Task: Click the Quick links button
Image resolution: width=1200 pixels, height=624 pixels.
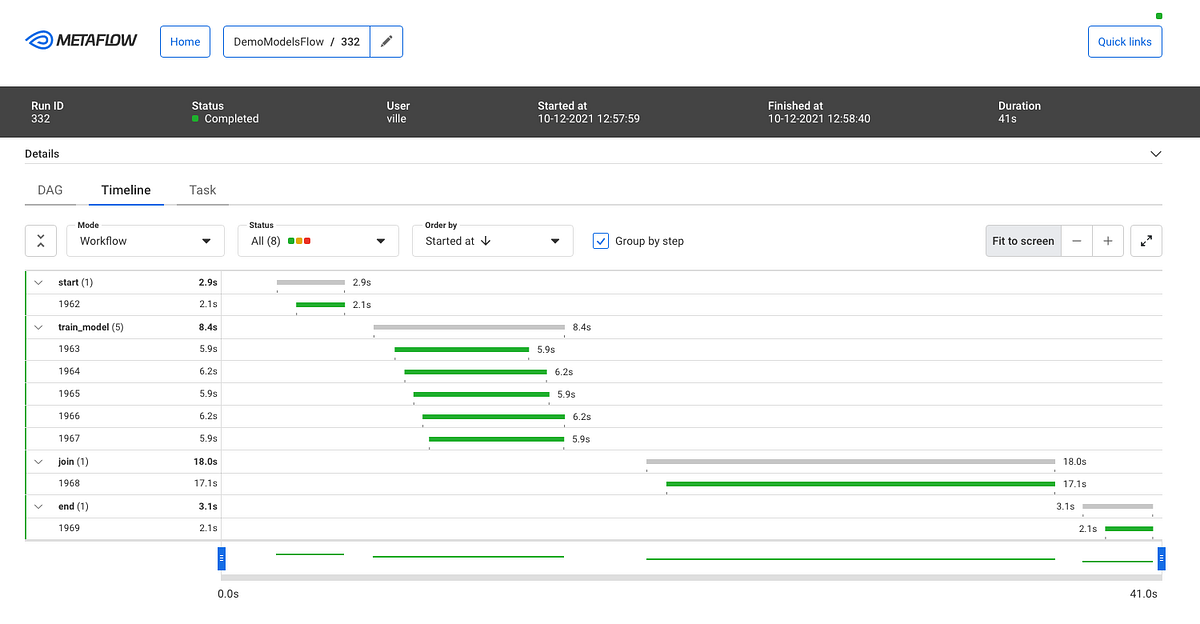Action: pyautogui.click(x=1124, y=41)
